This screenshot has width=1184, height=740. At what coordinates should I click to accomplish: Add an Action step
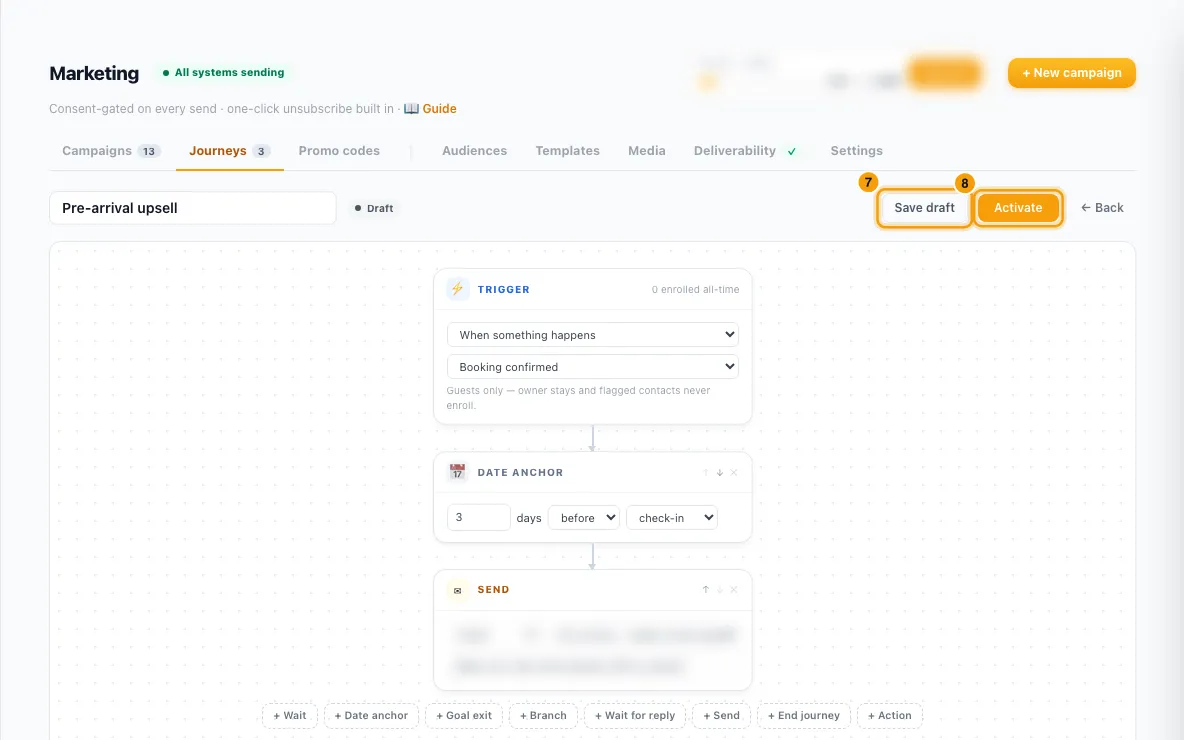(890, 715)
